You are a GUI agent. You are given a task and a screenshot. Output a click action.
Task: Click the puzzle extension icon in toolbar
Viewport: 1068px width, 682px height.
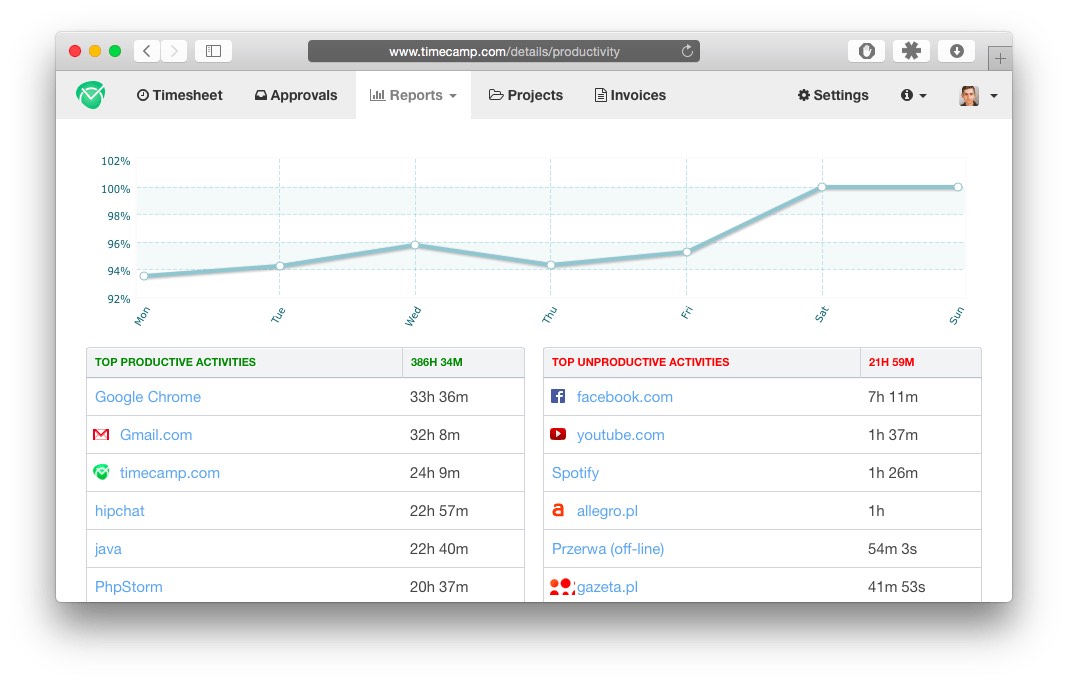coord(911,51)
